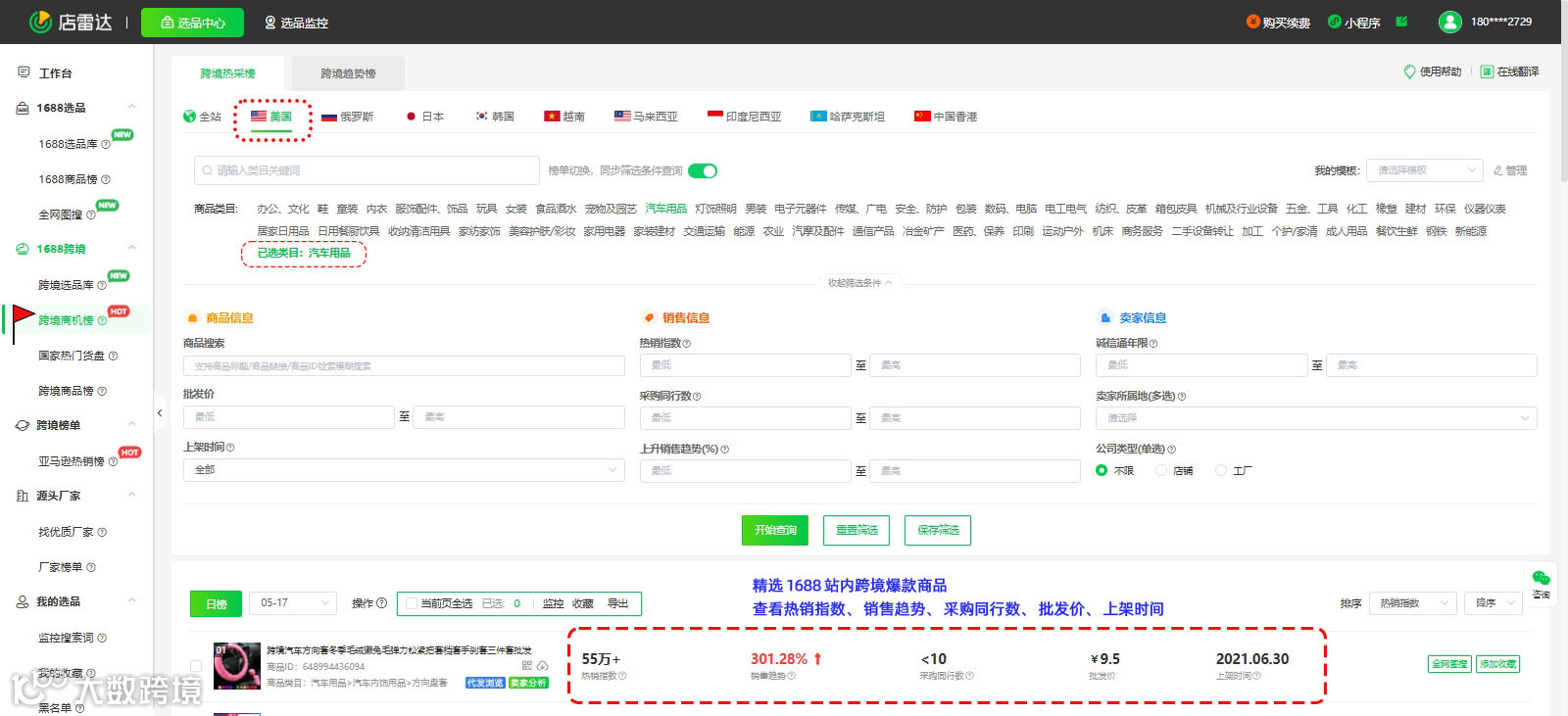Open 跨境商机榜 sidebar item

pos(66,320)
